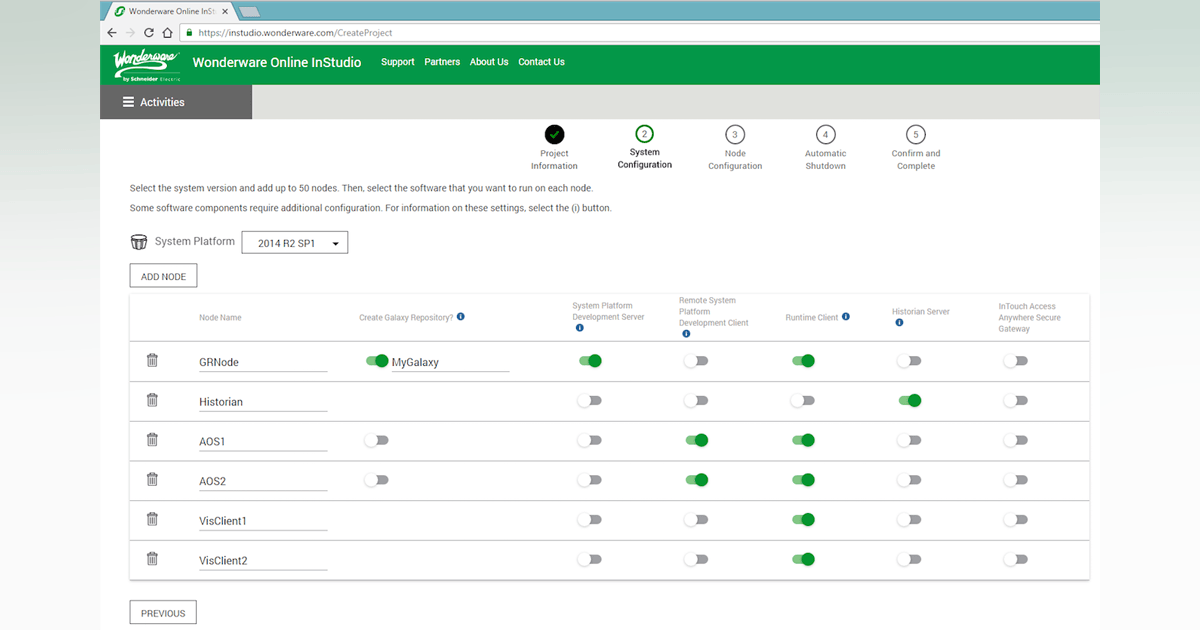Select the Contact Us menu item
1200x630 pixels.
tap(541, 62)
